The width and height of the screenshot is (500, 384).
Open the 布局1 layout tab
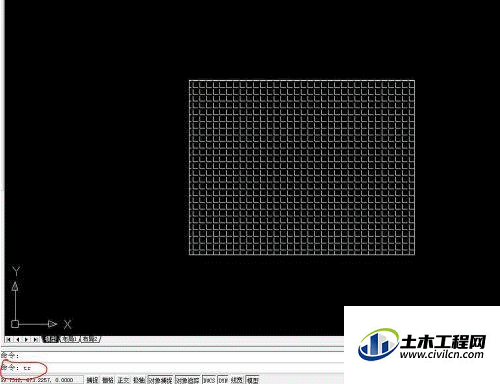[70, 339]
